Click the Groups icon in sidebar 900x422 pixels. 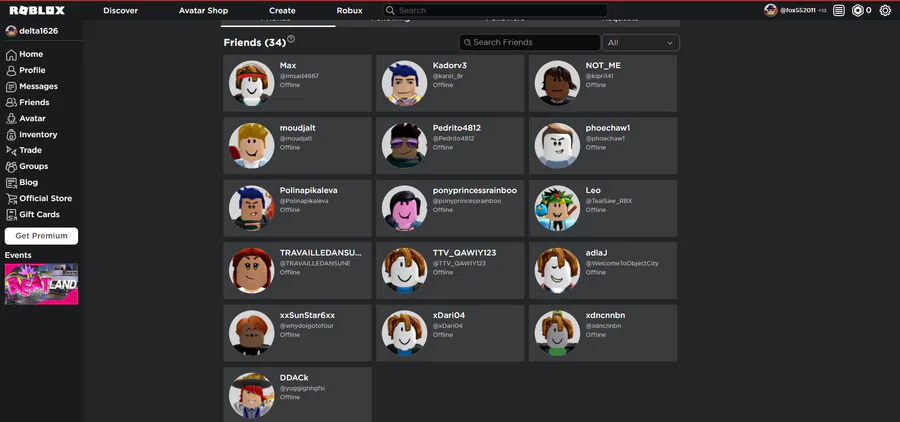11,167
